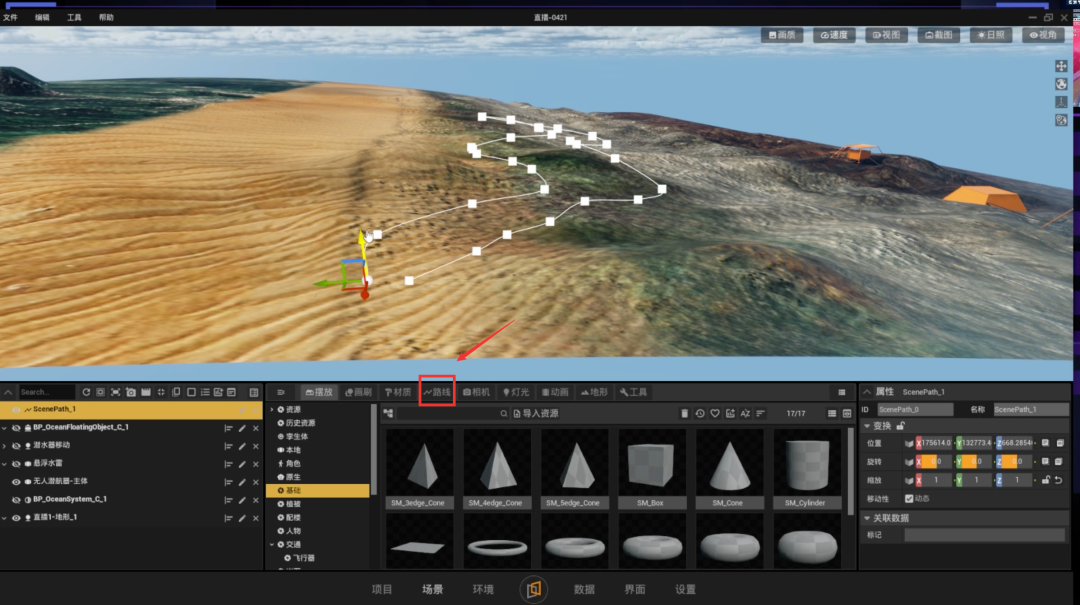
Task: Uncheck the 动态 mobility checkbox
Action: (x=908, y=498)
